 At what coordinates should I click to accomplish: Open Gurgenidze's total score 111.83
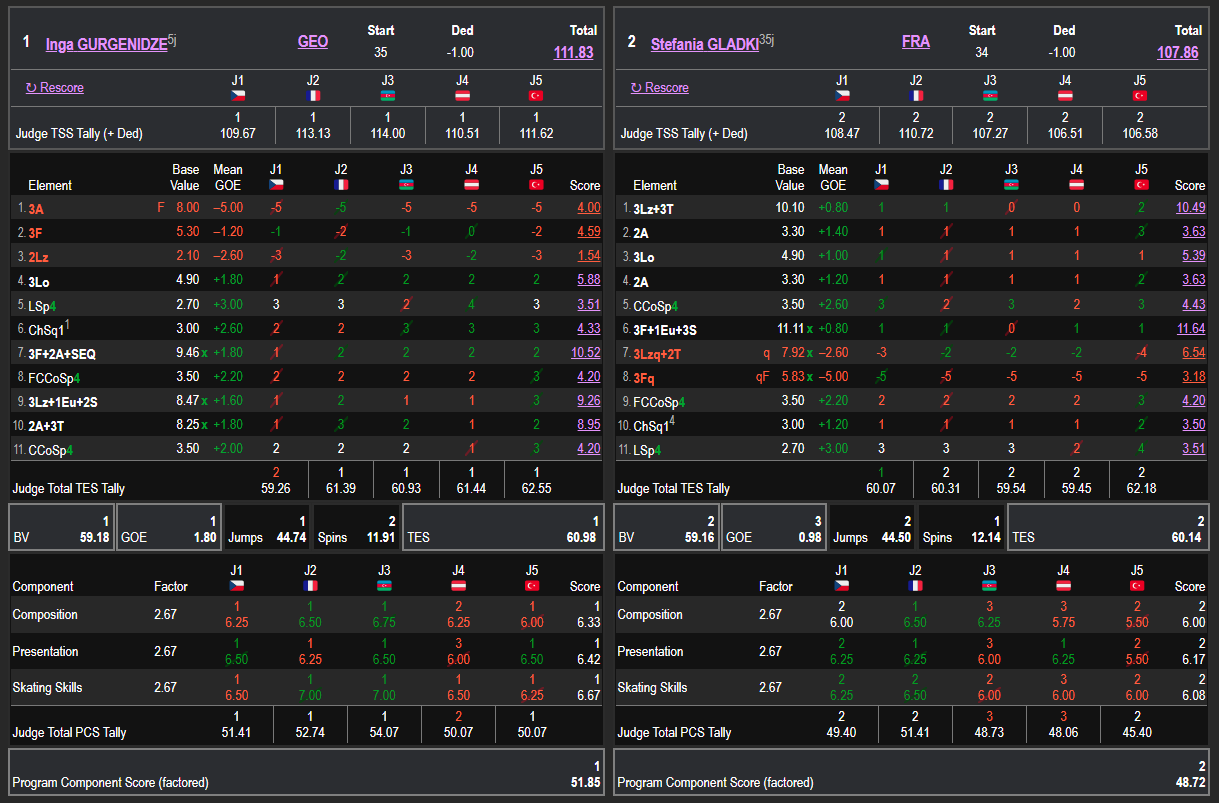click(573, 53)
